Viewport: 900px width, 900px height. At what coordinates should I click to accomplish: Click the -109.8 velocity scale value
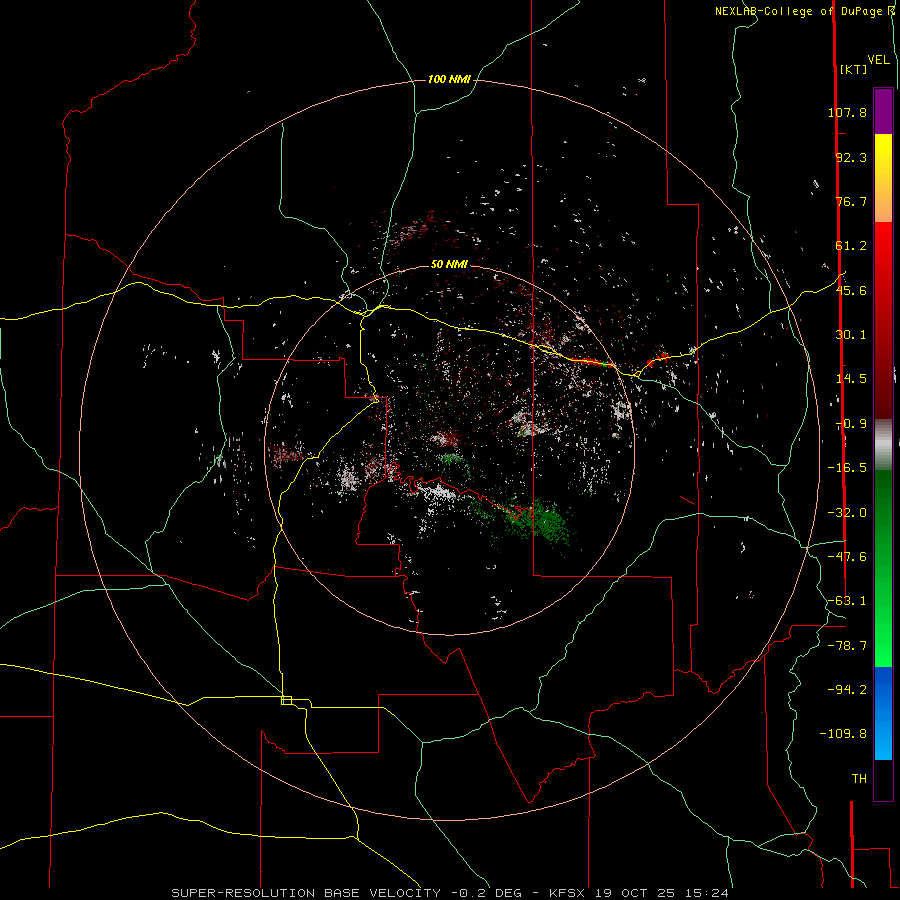tap(843, 734)
